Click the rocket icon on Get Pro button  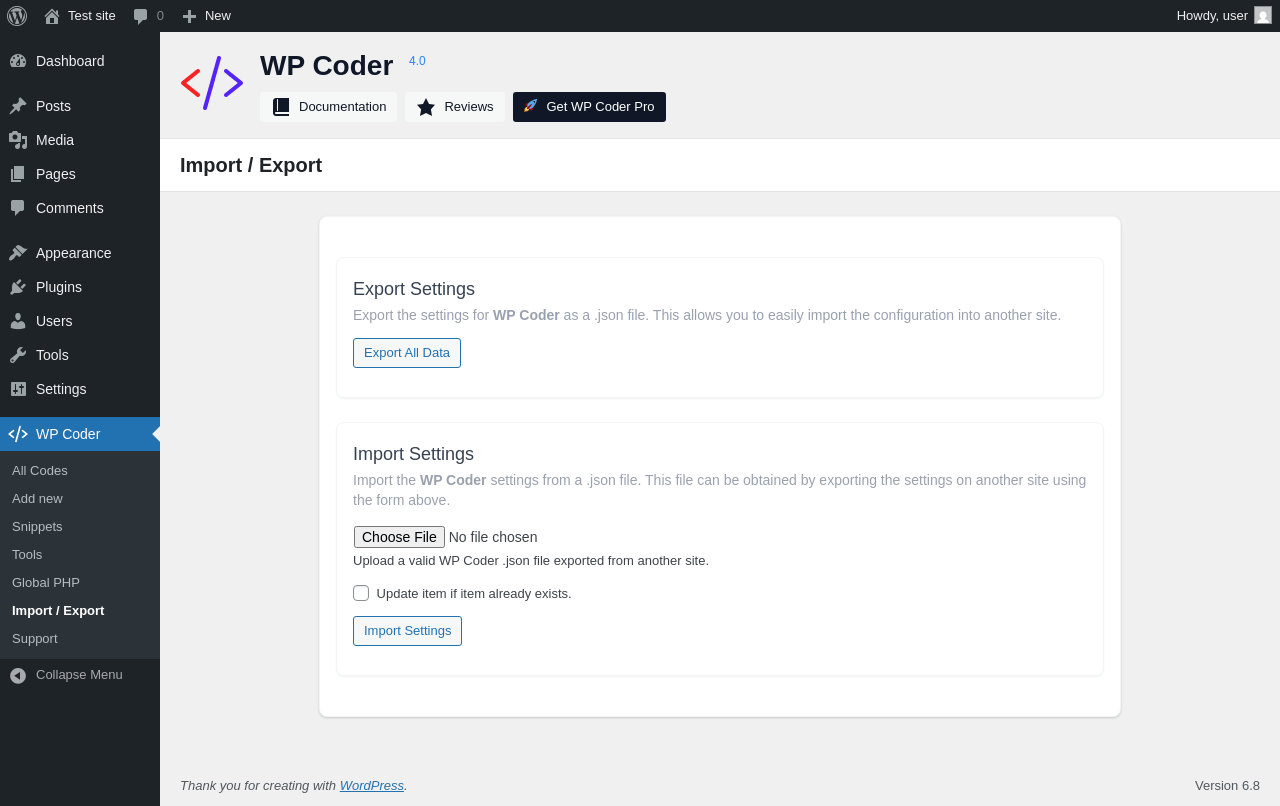(x=531, y=106)
